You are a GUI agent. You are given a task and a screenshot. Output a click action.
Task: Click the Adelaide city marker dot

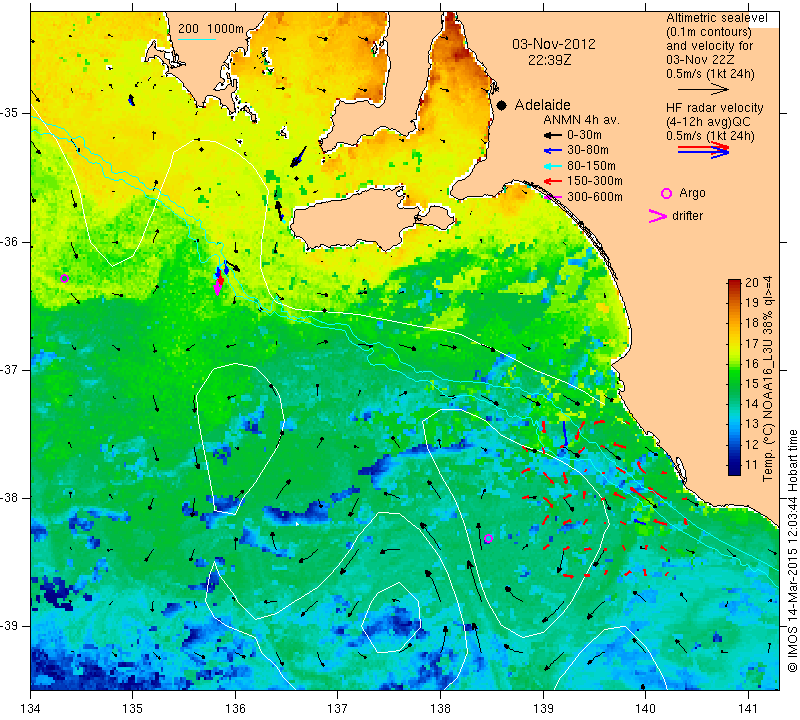pyautogui.click(x=502, y=105)
